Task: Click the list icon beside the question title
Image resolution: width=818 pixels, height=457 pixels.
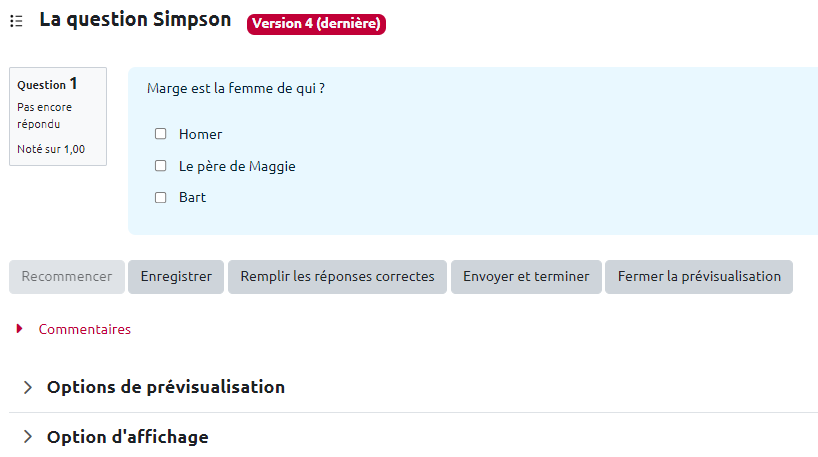Action: pos(16,21)
